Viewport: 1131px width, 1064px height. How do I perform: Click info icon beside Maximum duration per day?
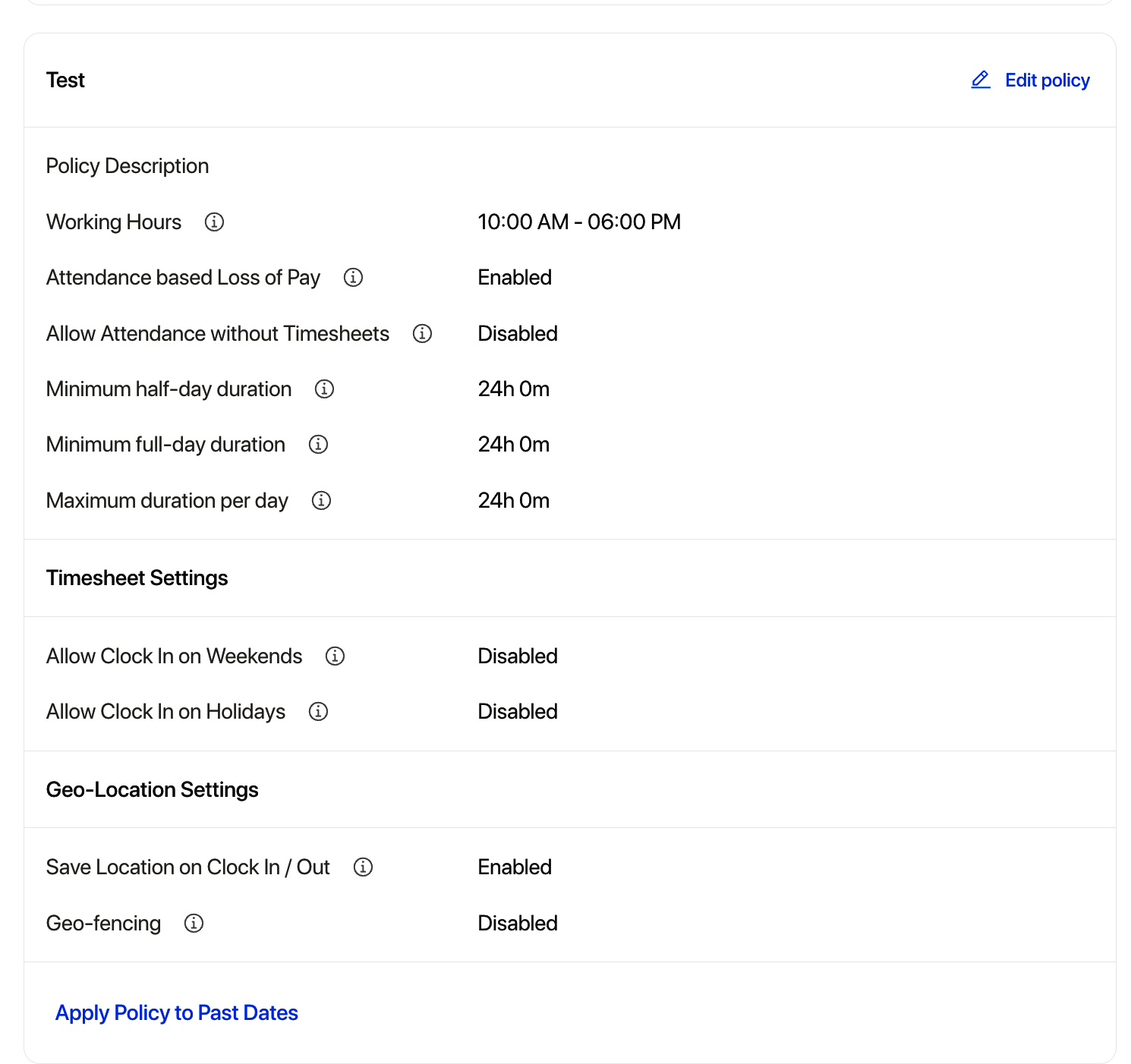click(321, 500)
